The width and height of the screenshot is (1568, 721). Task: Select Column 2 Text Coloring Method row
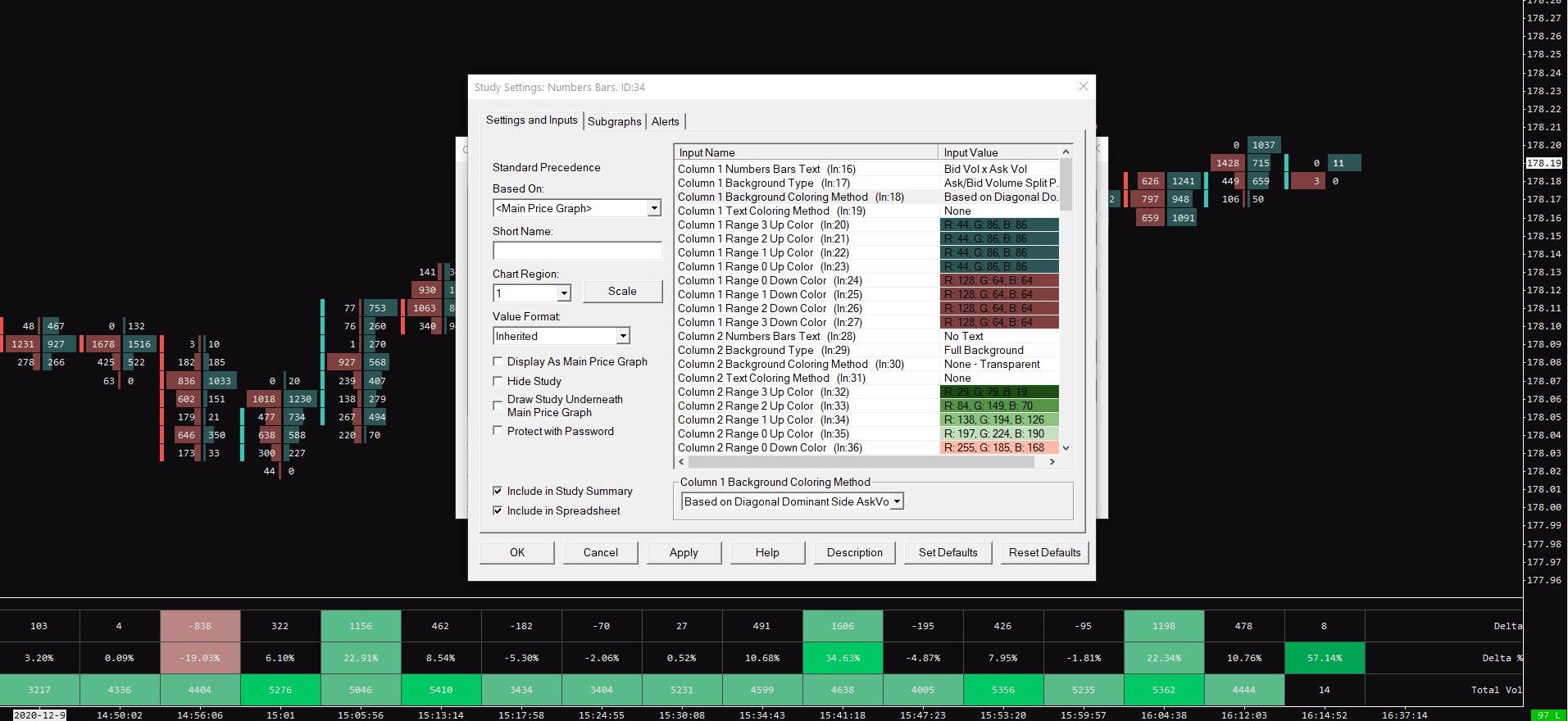867,378
